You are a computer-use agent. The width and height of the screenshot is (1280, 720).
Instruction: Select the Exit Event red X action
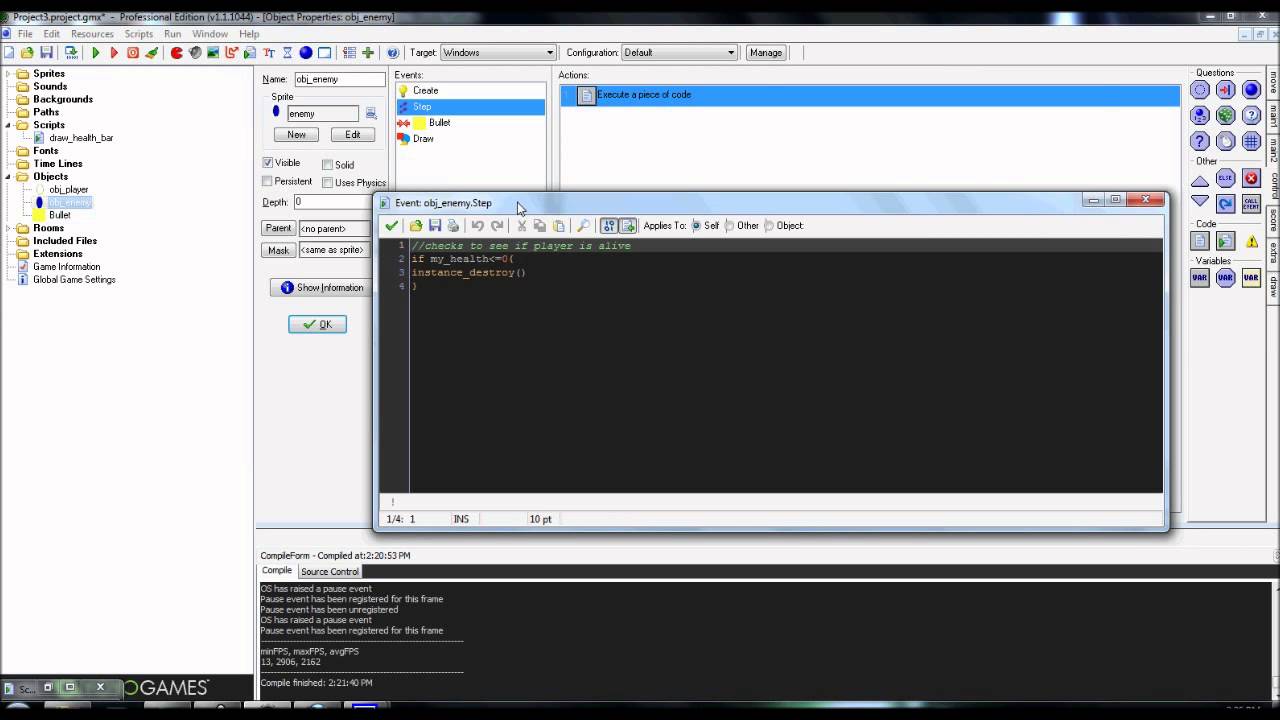[x=1251, y=179]
